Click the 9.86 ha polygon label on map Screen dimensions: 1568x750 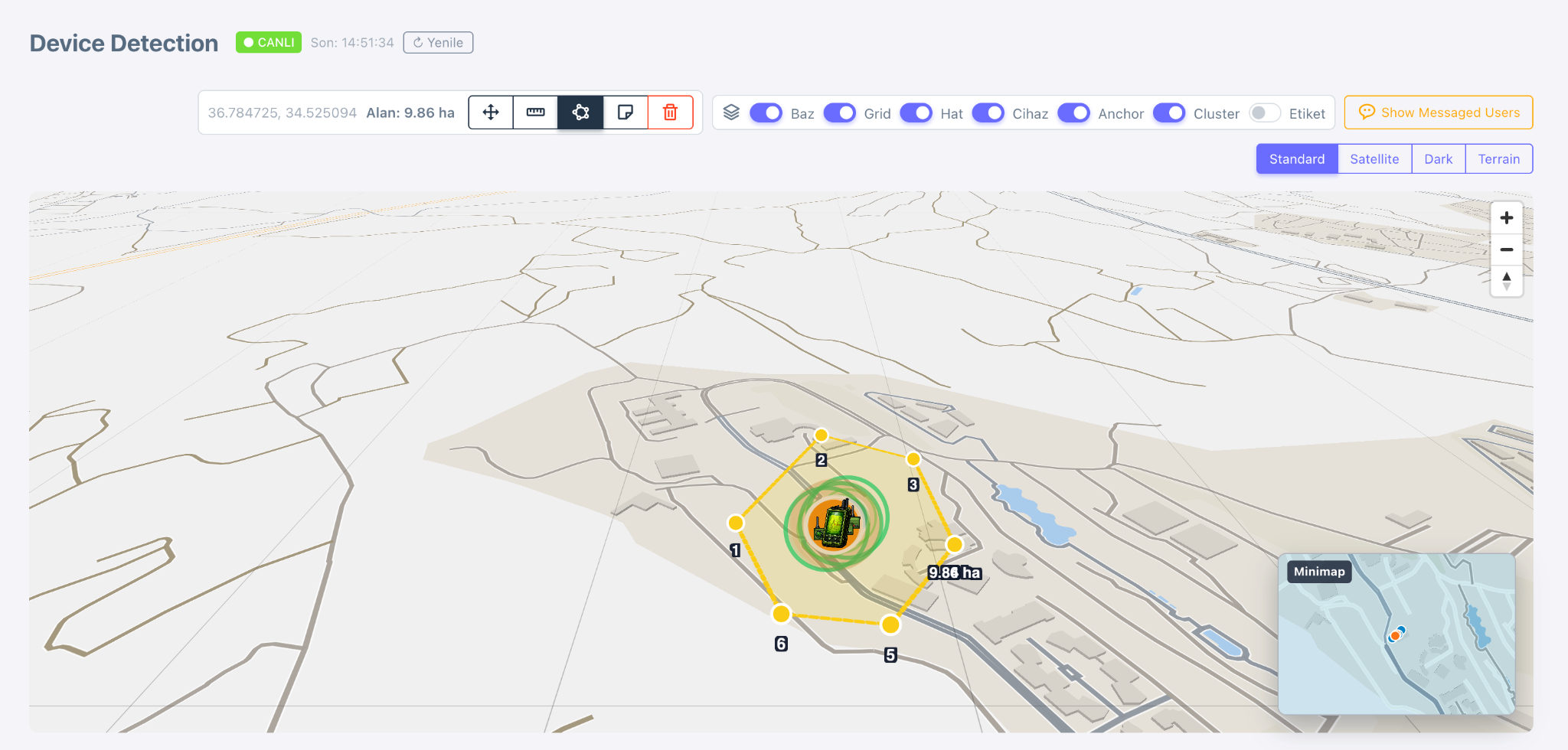[955, 572]
